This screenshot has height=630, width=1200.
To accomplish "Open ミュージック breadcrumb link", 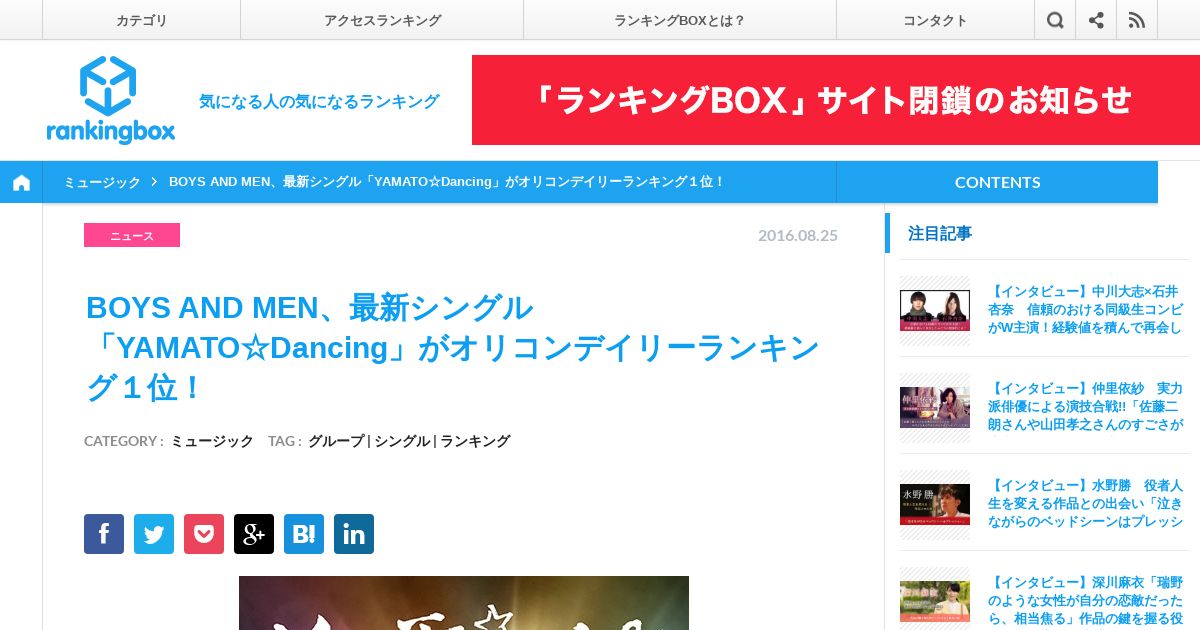I will 102,182.
